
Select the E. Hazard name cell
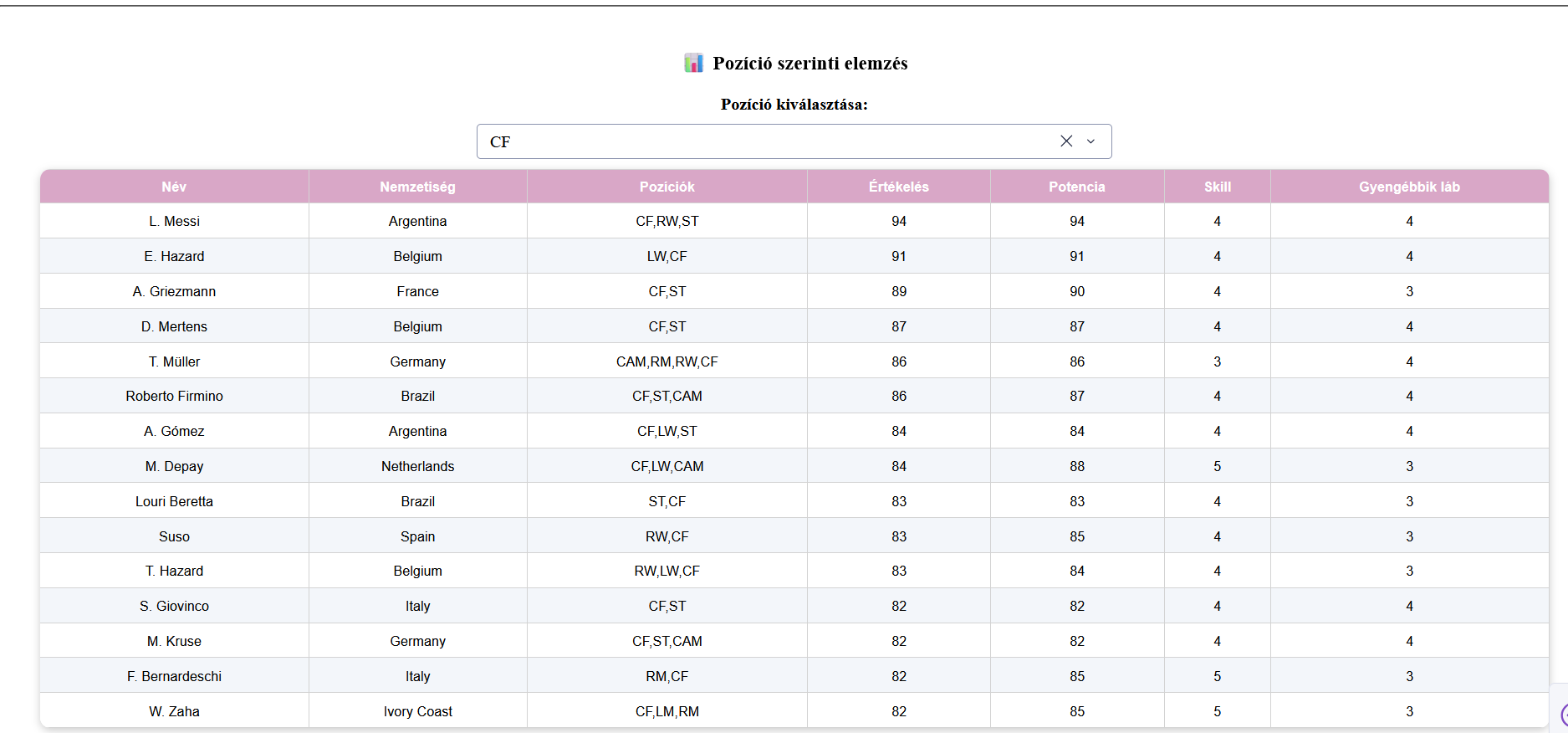pos(174,256)
